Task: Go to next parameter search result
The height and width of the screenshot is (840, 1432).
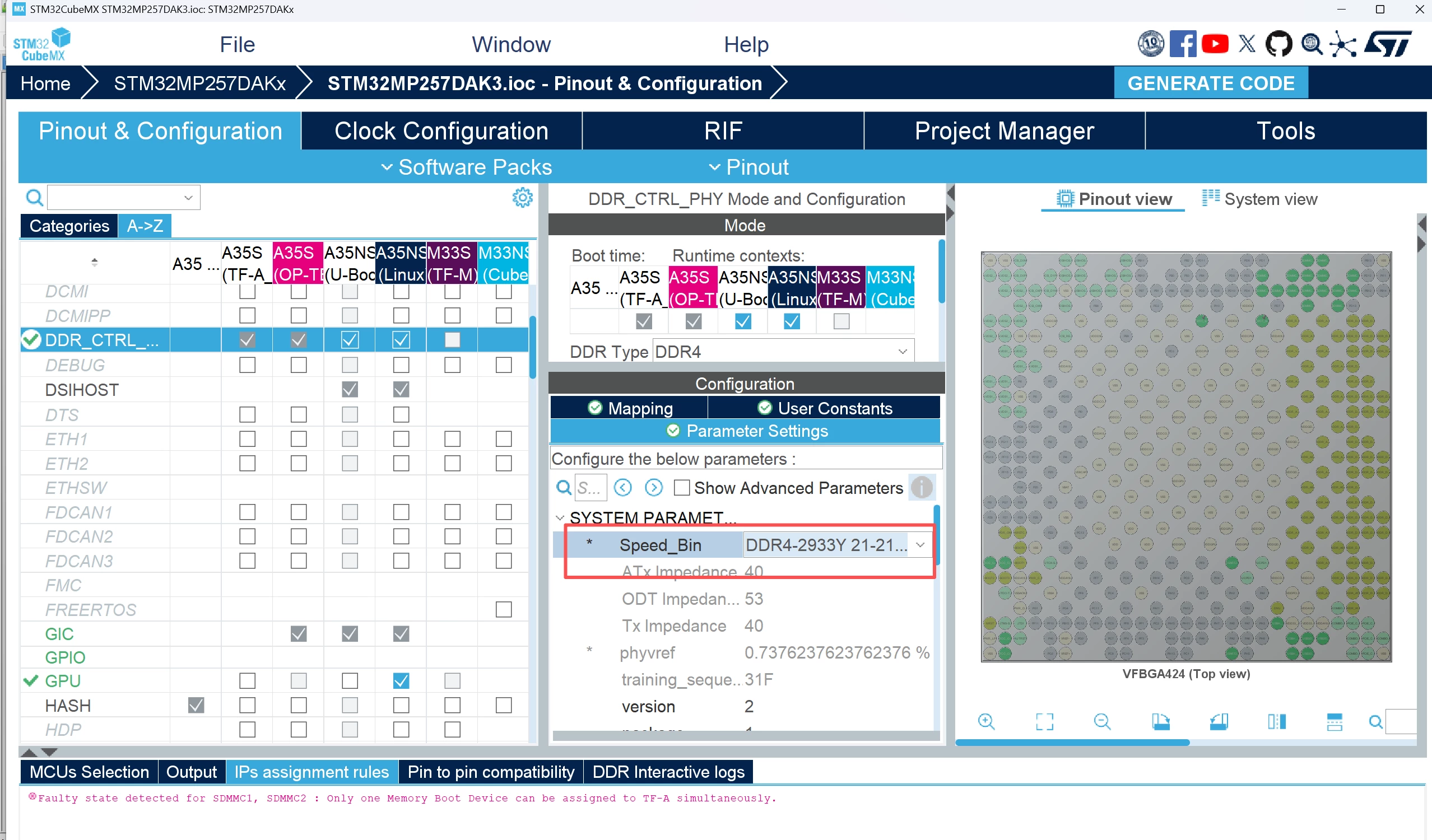Action: pos(653,487)
